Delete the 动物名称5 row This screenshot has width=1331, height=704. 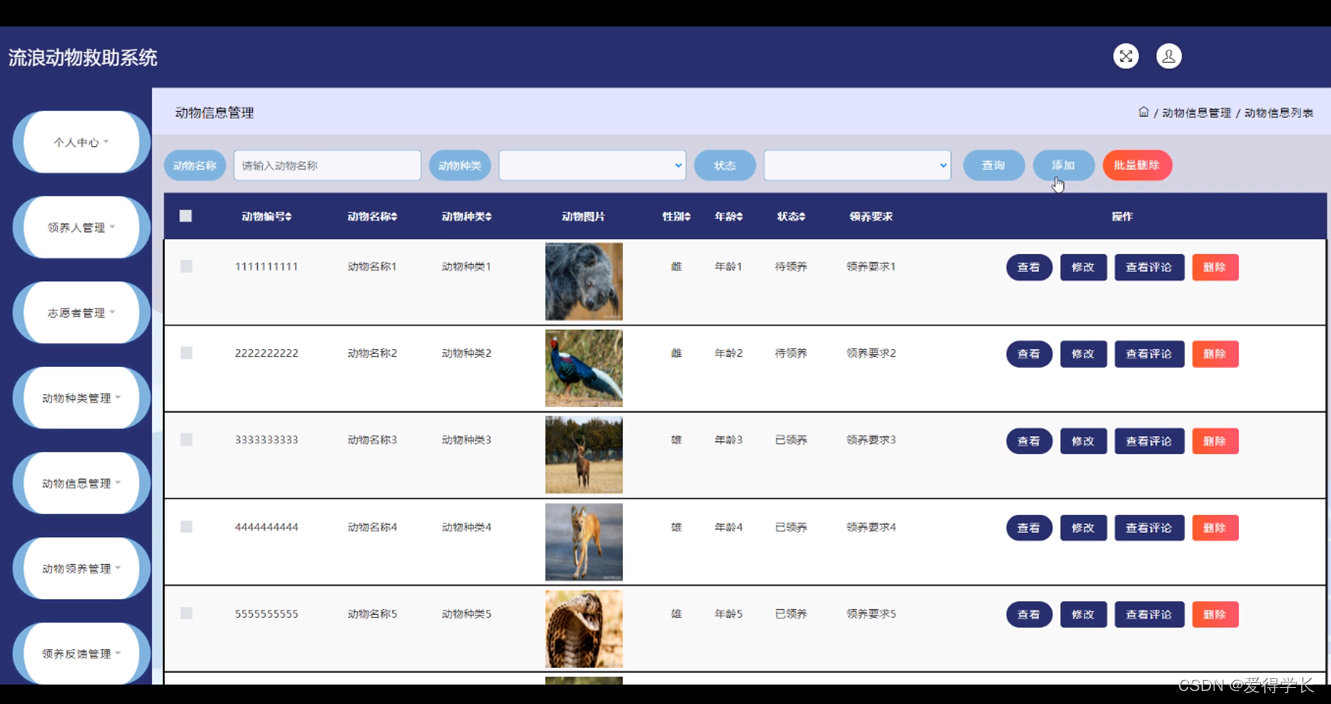1215,614
